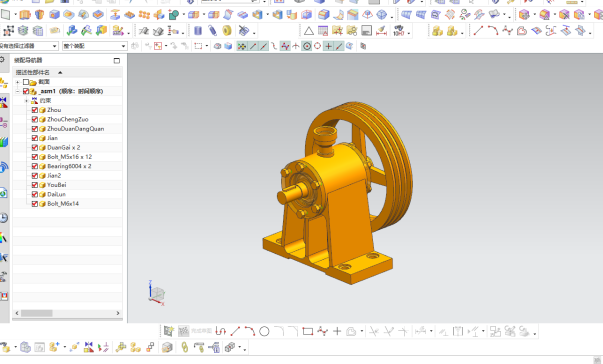Click the view triad coordinate cube
This screenshot has height=364, width=603.
157,293
